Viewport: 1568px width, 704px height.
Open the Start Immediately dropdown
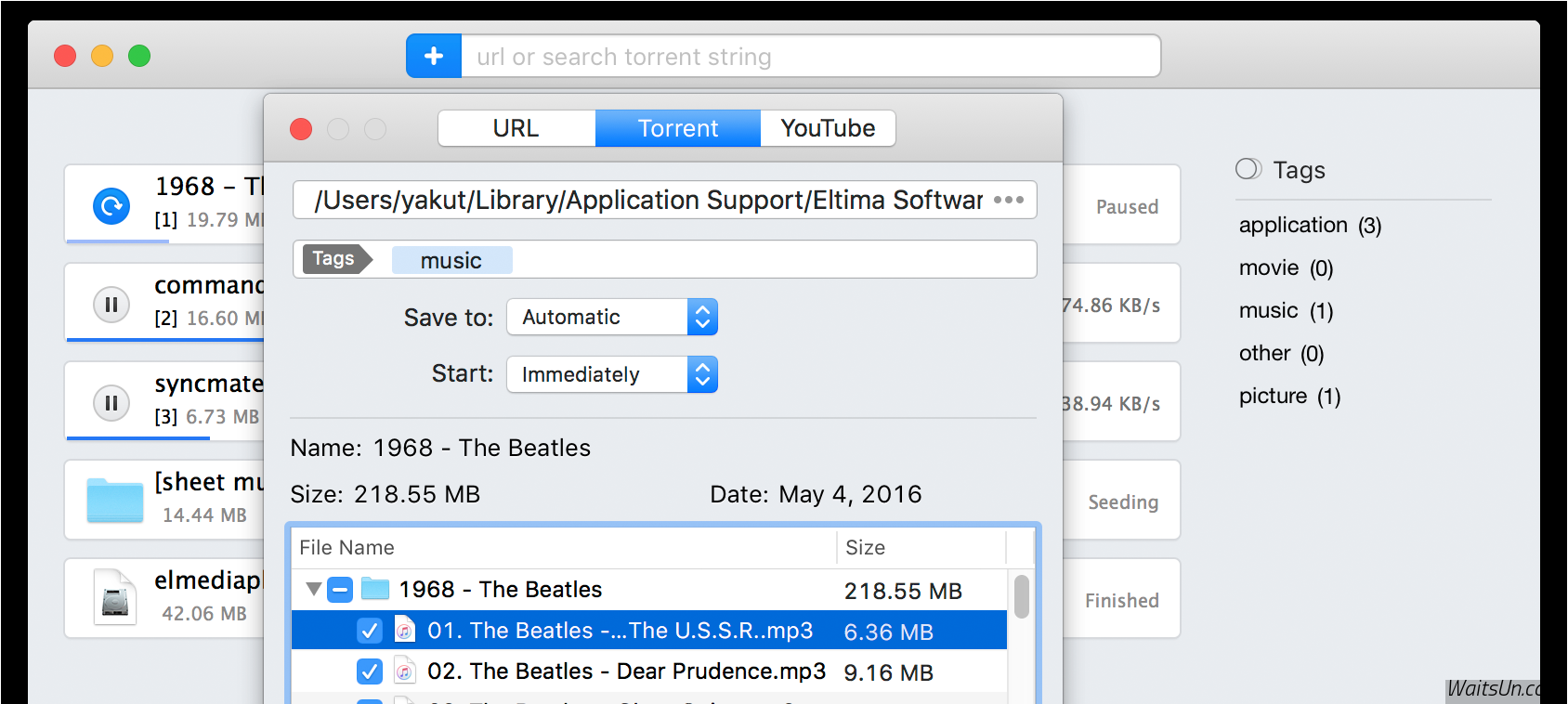click(611, 375)
